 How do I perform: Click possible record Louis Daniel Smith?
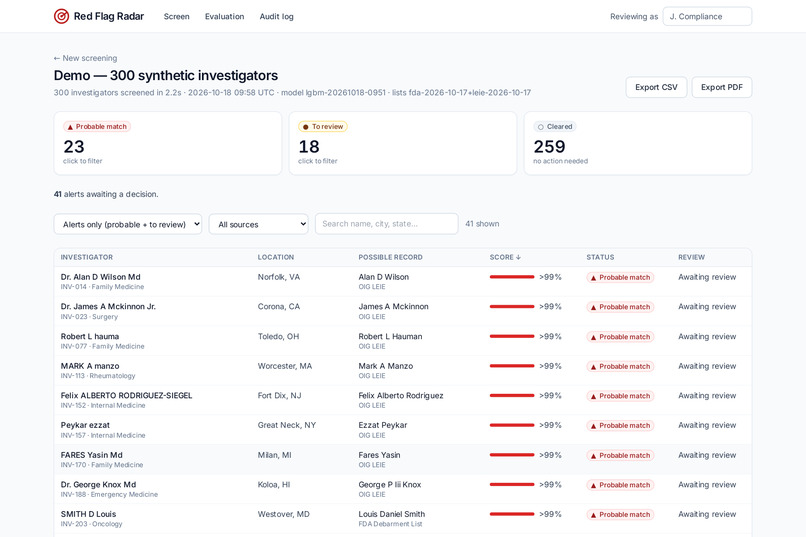click(x=392, y=514)
